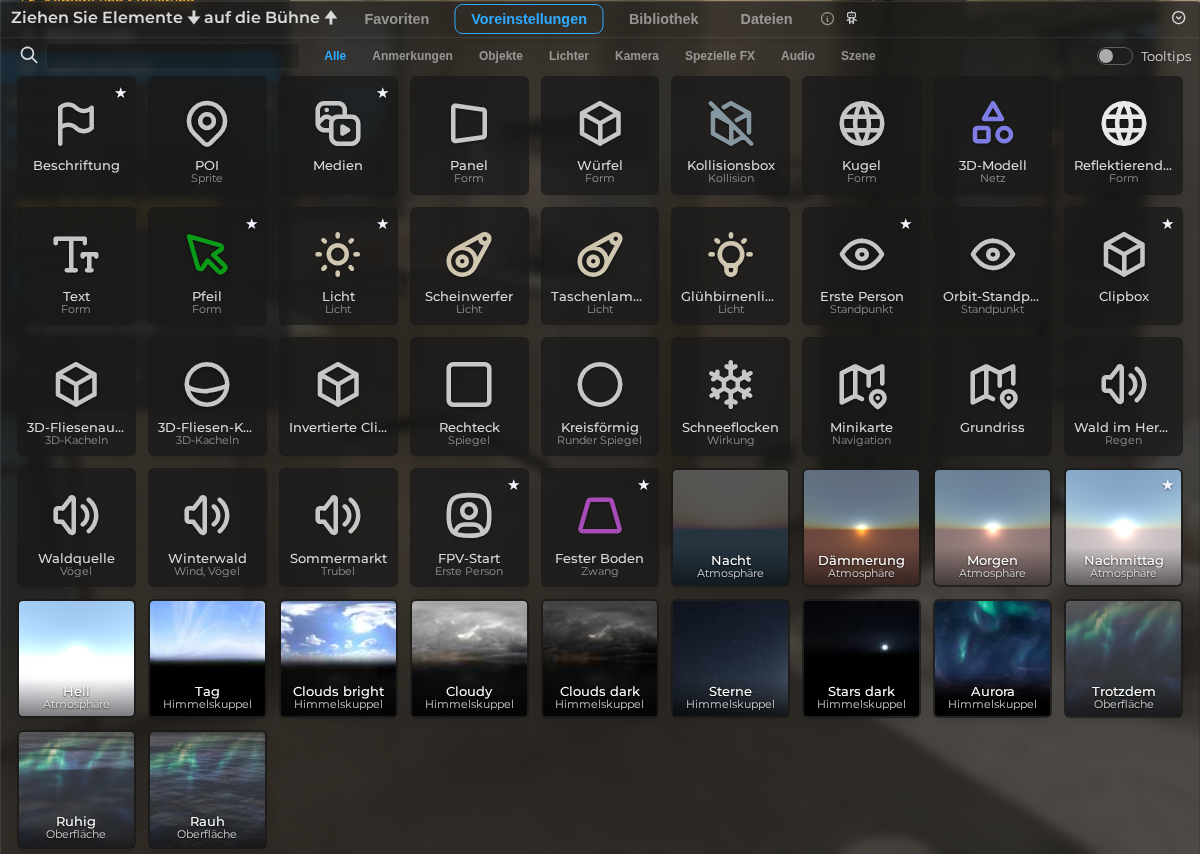
Task: Select the Dämmerung atmosphere thumbnail
Action: click(x=862, y=528)
